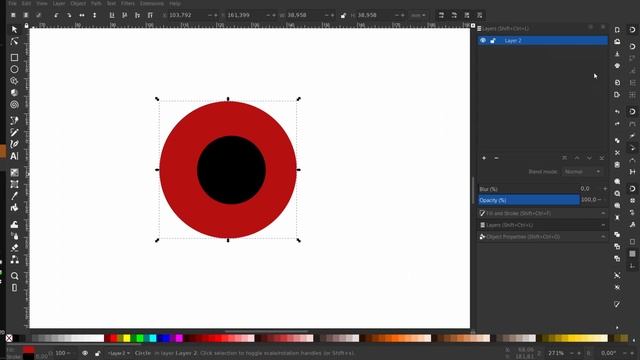640x360 pixels.
Task: Open the Layer menu
Action: 59,3
